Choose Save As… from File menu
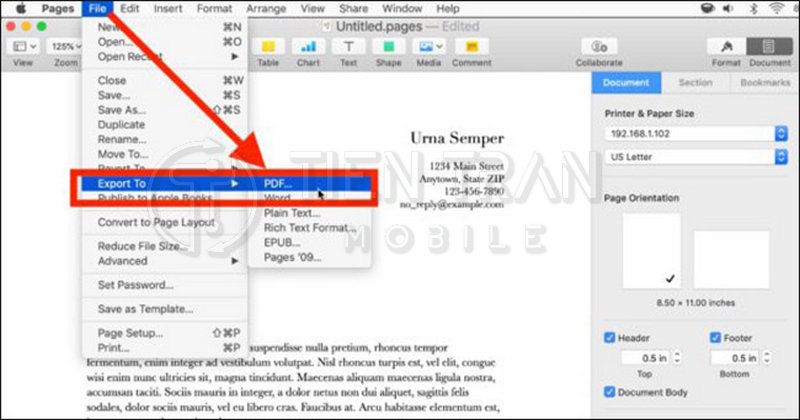This screenshot has height=420, width=800. pyautogui.click(x=165, y=110)
